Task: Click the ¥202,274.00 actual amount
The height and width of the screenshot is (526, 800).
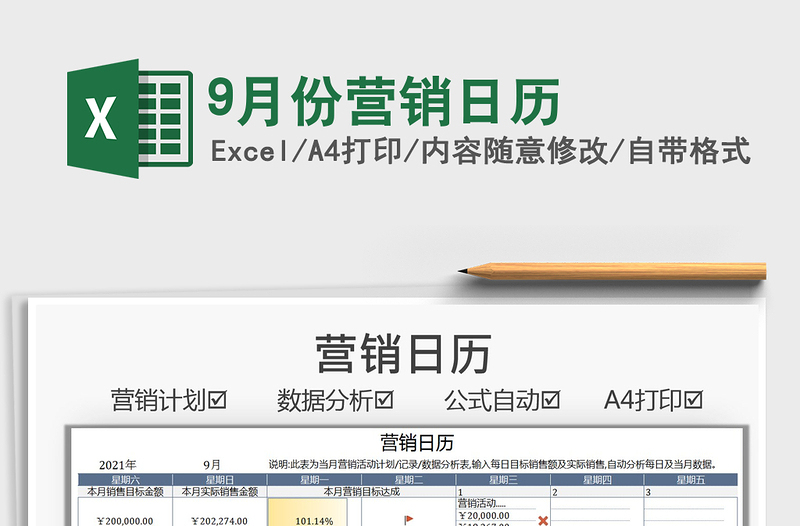Action: (219, 521)
